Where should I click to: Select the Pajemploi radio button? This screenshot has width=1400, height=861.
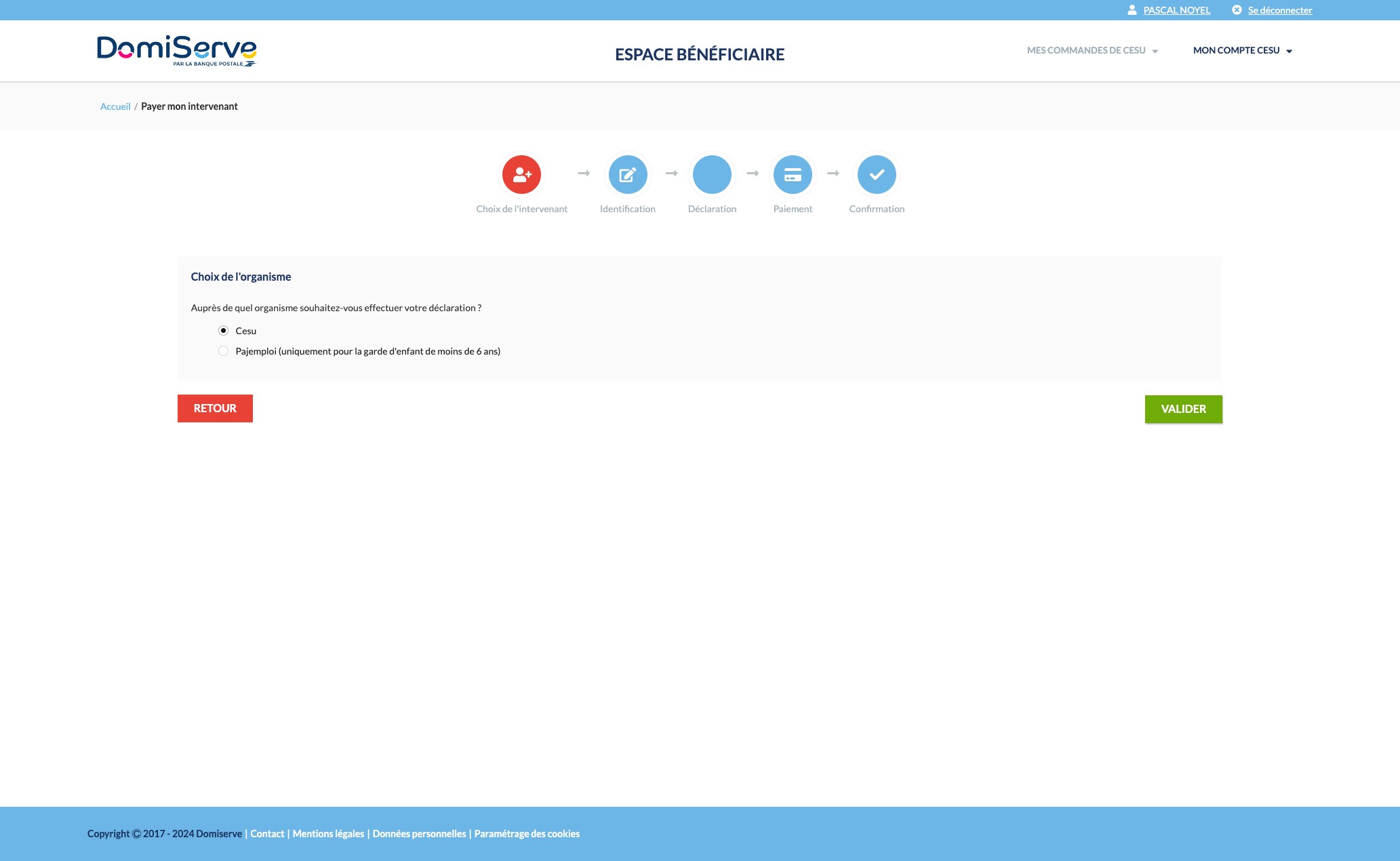[x=223, y=351]
